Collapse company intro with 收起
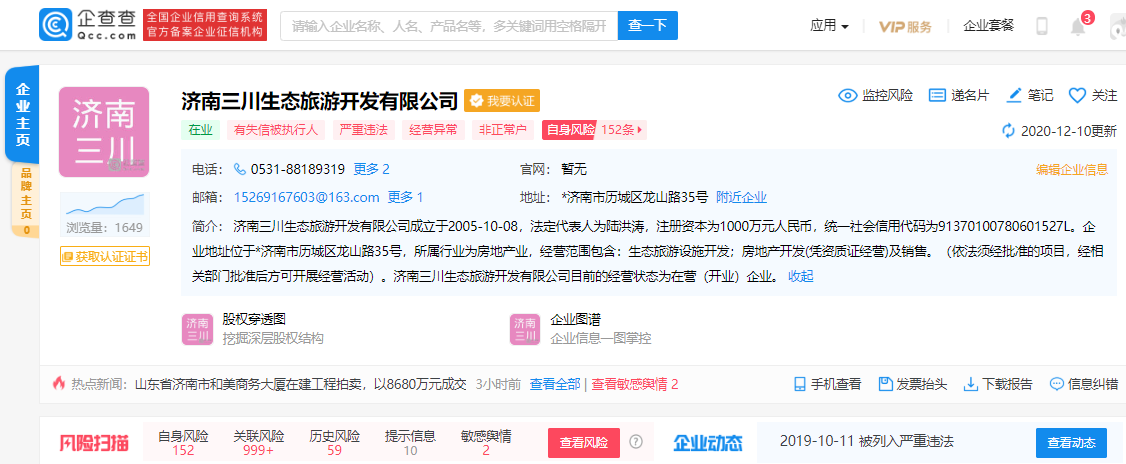1126x464 pixels. coord(801,276)
